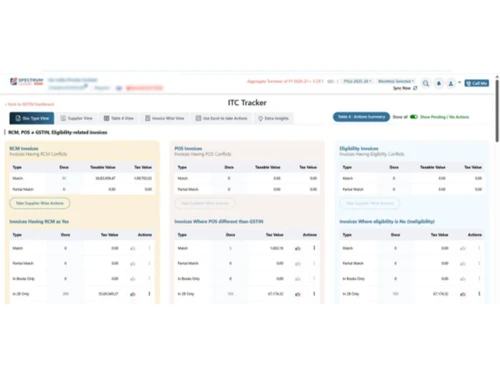Click the search magnifier icon in header

point(426,83)
